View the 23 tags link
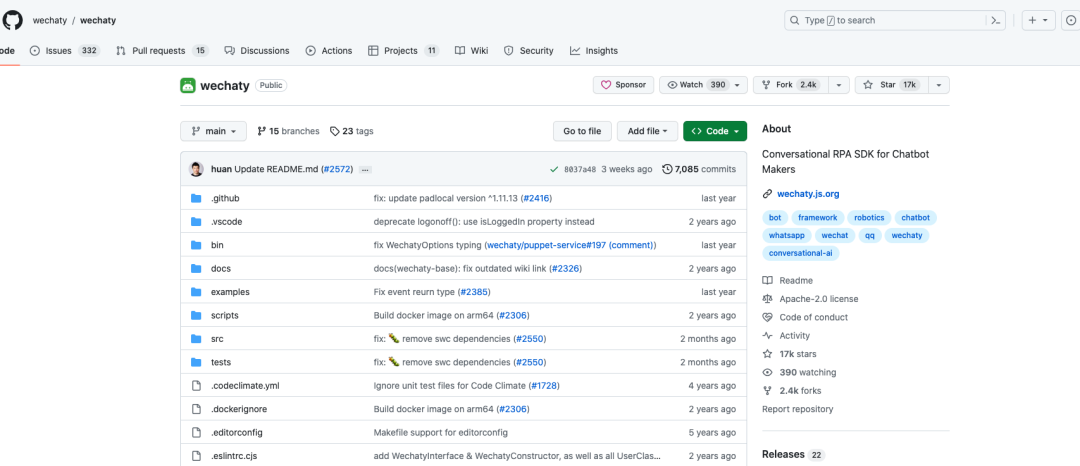Image resolution: width=1080 pixels, height=466 pixels. click(x=352, y=131)
